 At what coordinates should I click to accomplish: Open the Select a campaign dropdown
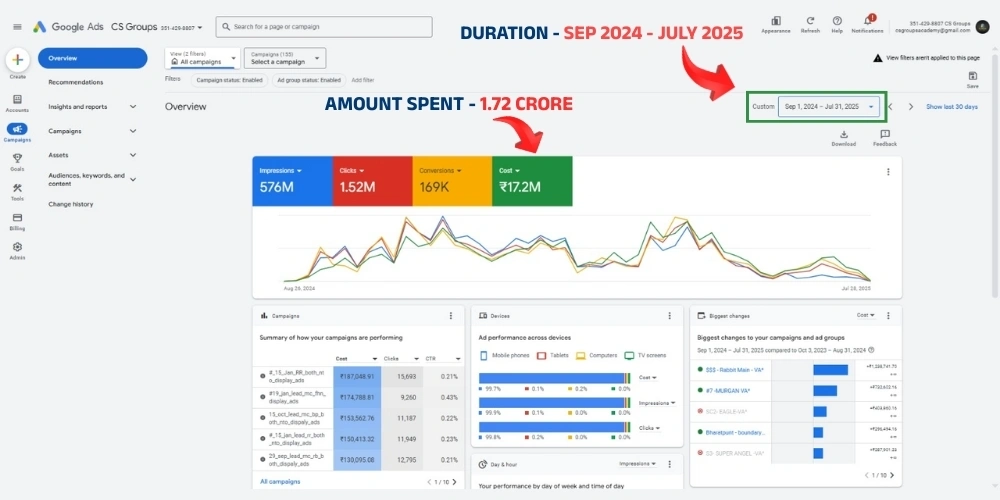click(x=284, y=58)
